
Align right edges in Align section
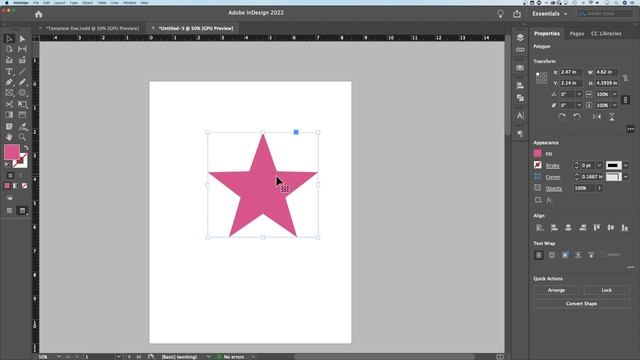(582, 228)
